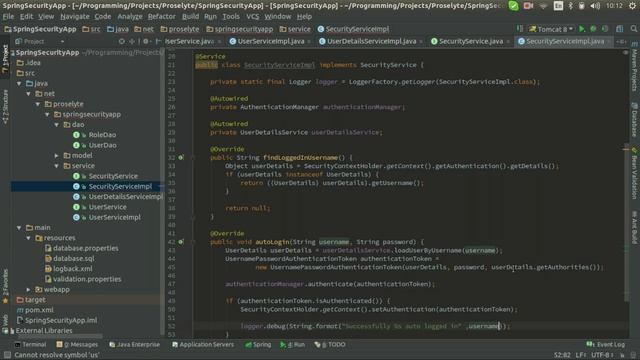Image resolution: width=640 pixels, height=360 pixels.
Task: Collapse the proselyte package node
Action: point(38,104)
